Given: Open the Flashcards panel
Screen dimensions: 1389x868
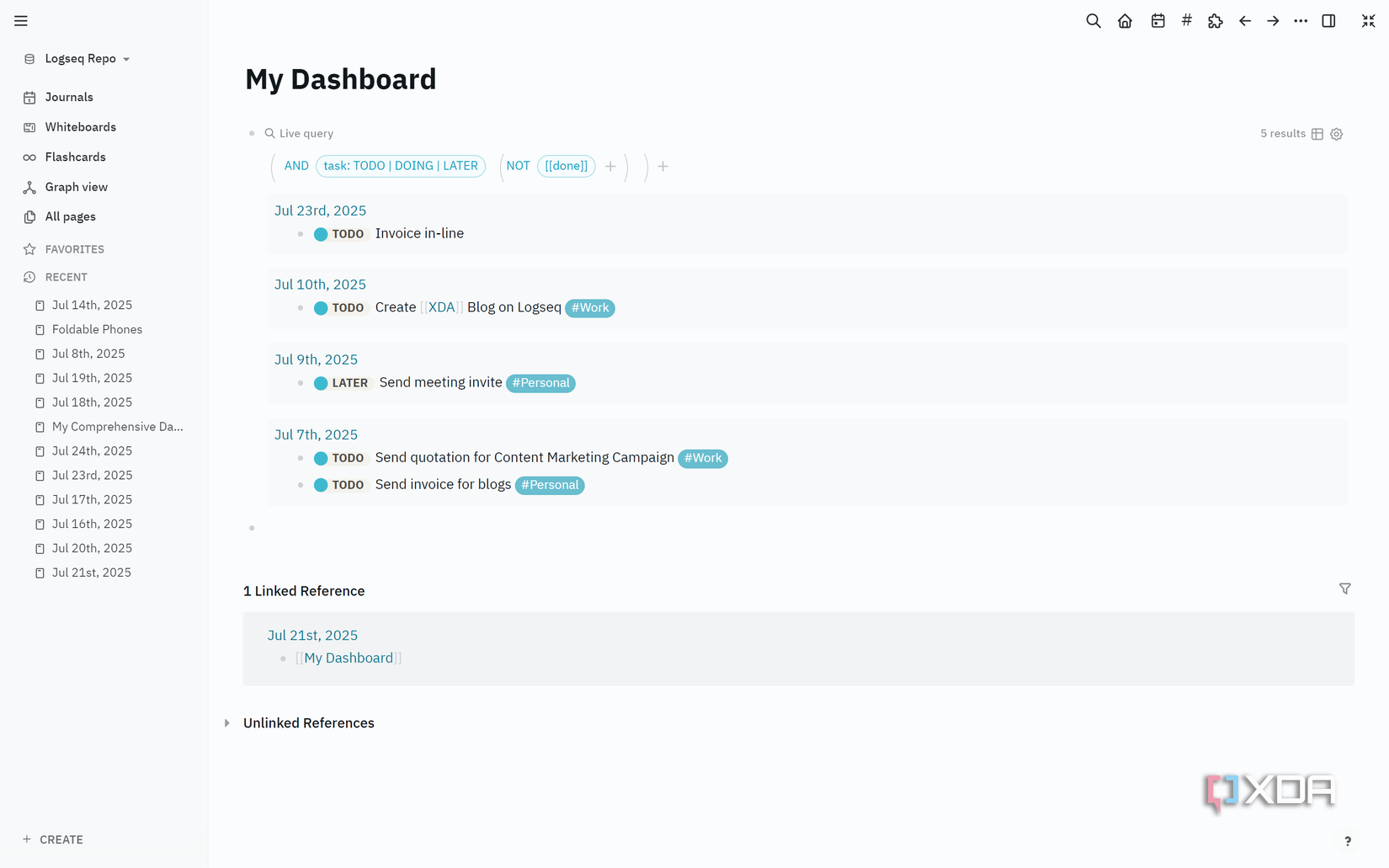Looking at the screenshot, I should 75,157.
